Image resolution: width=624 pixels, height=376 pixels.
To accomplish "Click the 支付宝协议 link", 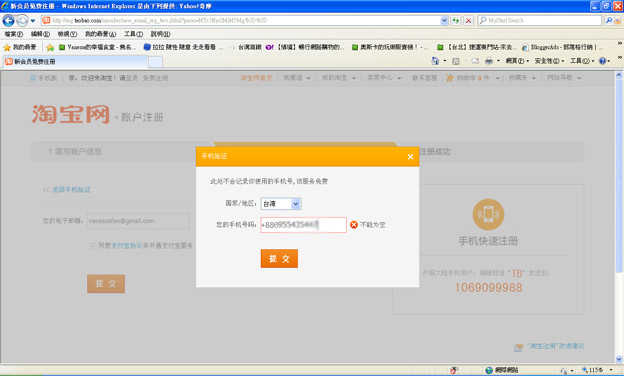I will click(x=126, y=246).
